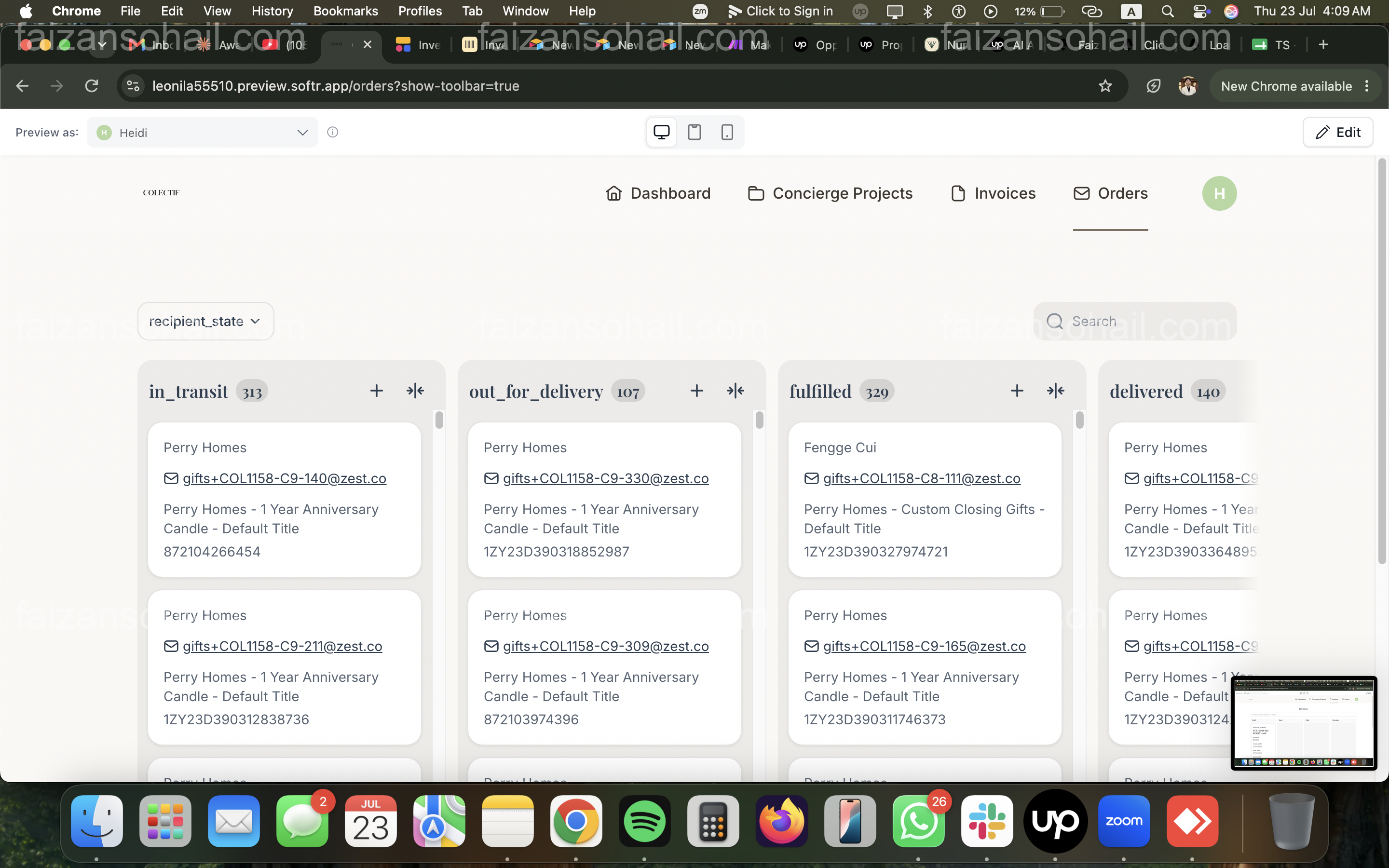Open the Dashboard page
This screenshot has height=868, width=1389.
[658, 193]
